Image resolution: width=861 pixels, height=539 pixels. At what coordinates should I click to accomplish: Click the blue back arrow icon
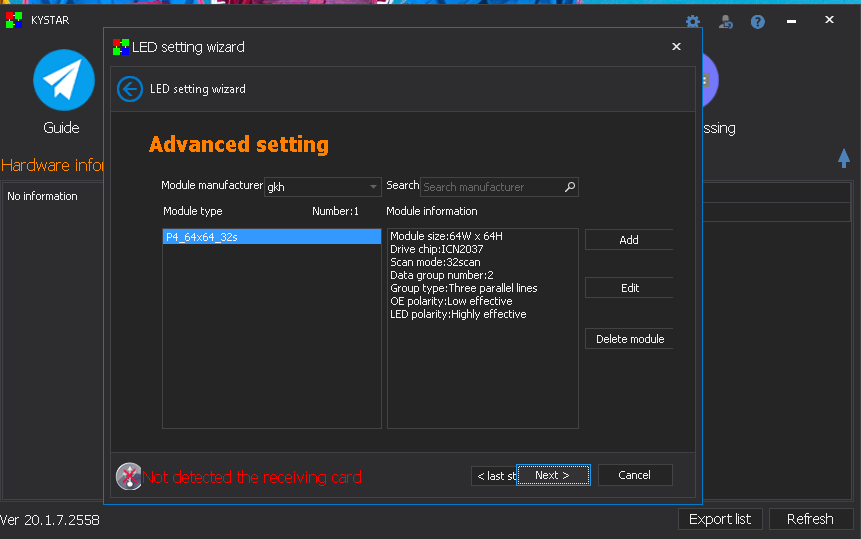click(x=129, y=89)
